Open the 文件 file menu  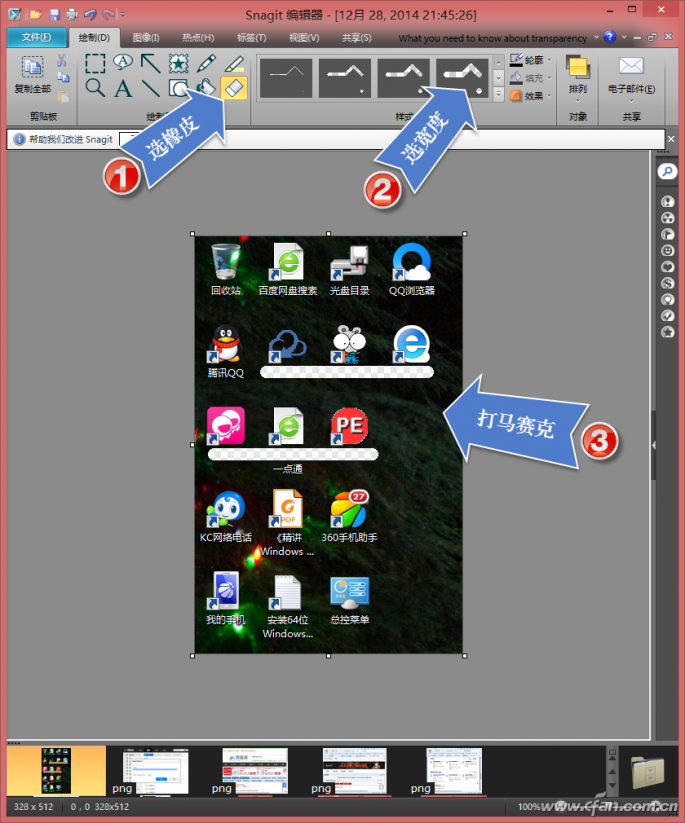click(36, 37)
